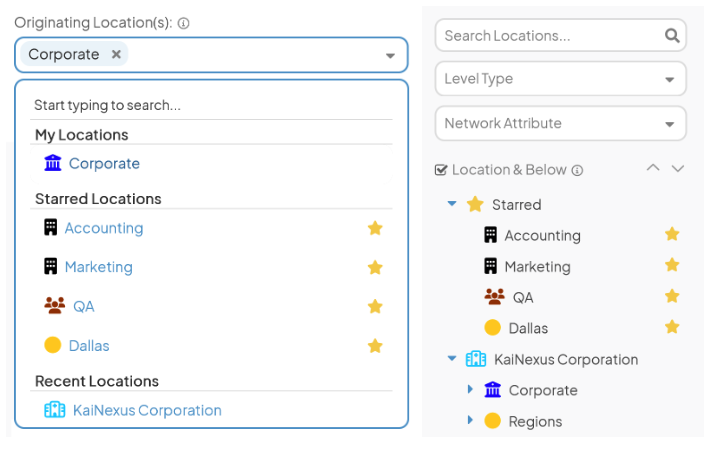Click the Start typing to search field
The image size is (720, 452).
[211, 105]
